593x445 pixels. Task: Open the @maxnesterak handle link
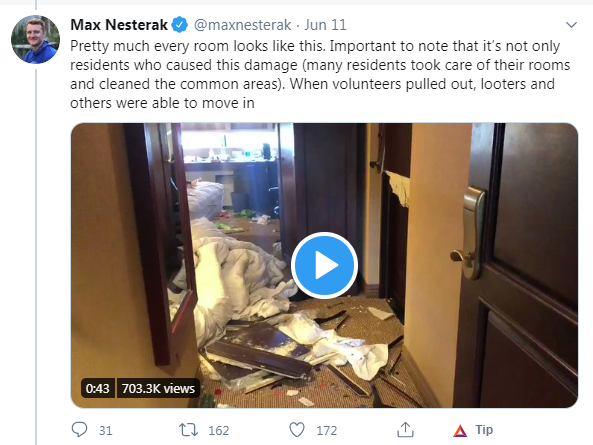(x=242, y=25)
